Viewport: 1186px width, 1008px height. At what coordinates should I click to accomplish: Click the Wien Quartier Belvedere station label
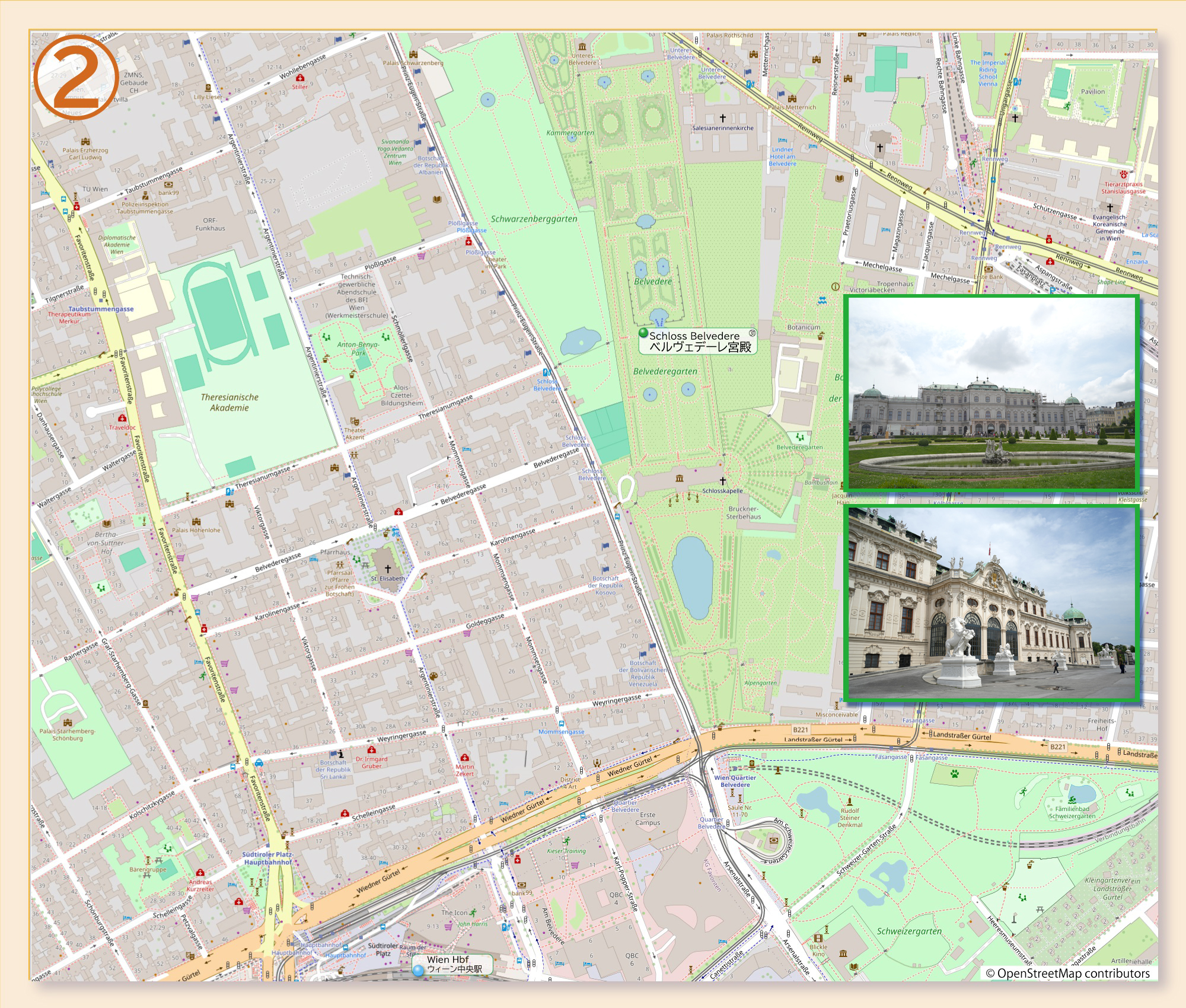click(735, 781)
